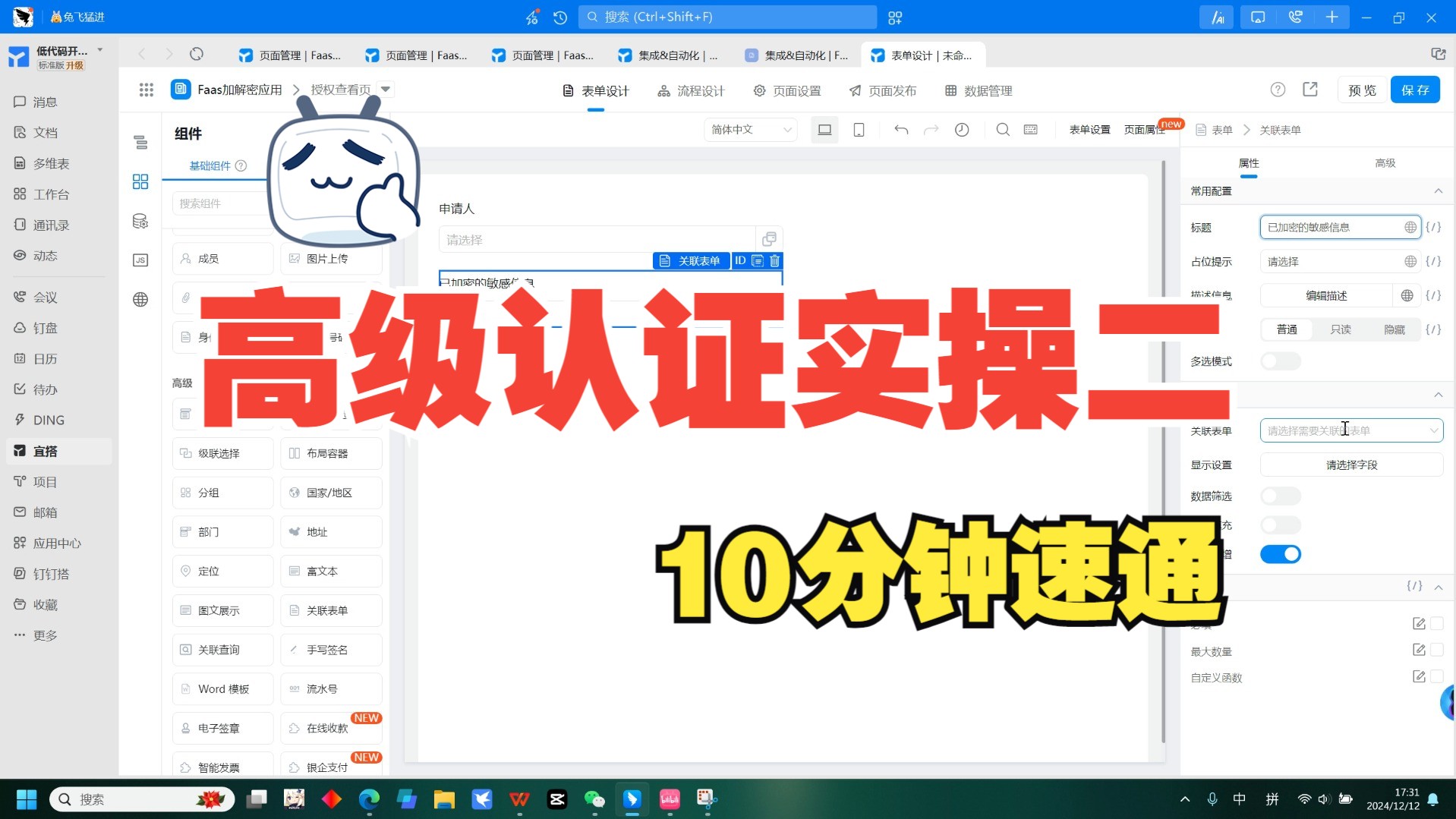Image resolution: width=1456 pixels, height=819 pixels.
Task: Toggle the 多选模式 switch
Action: click(x=1281, y=361)
